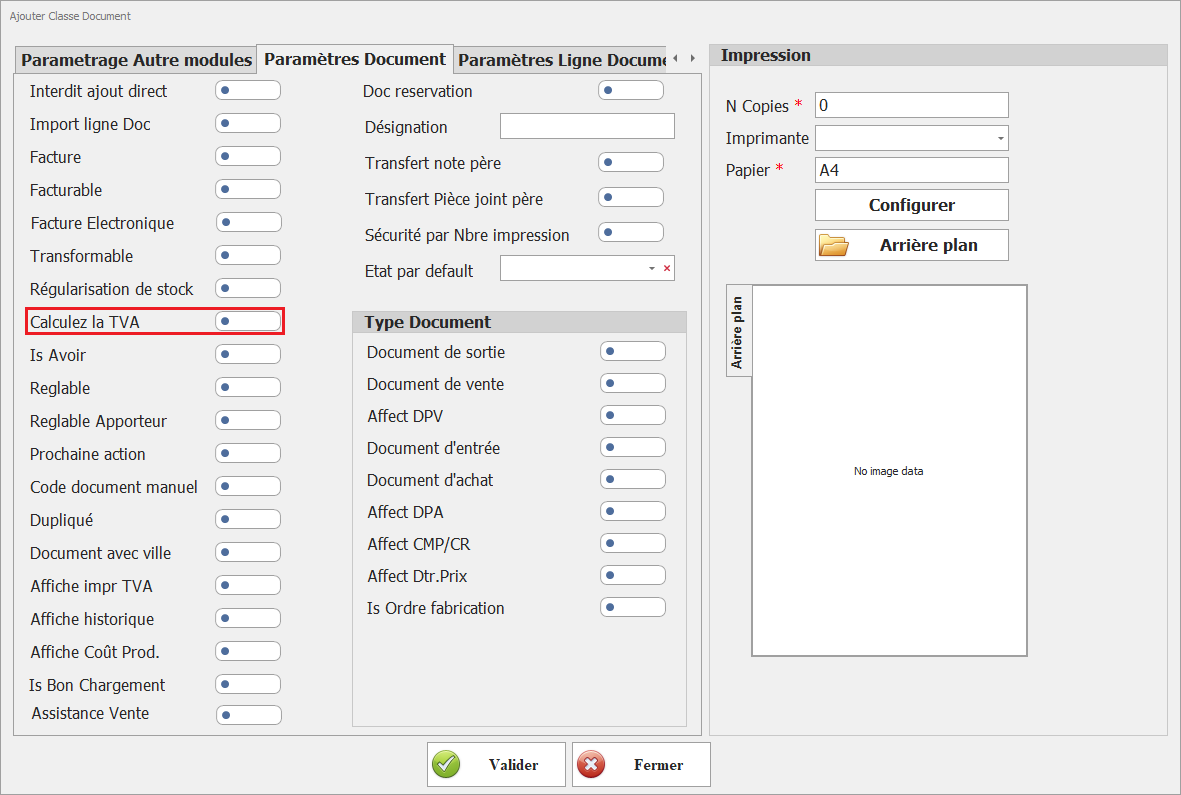Enable Transfert Pièce joint père switch
Viewport: 1181px width, 795px height.
pos(631,197)
